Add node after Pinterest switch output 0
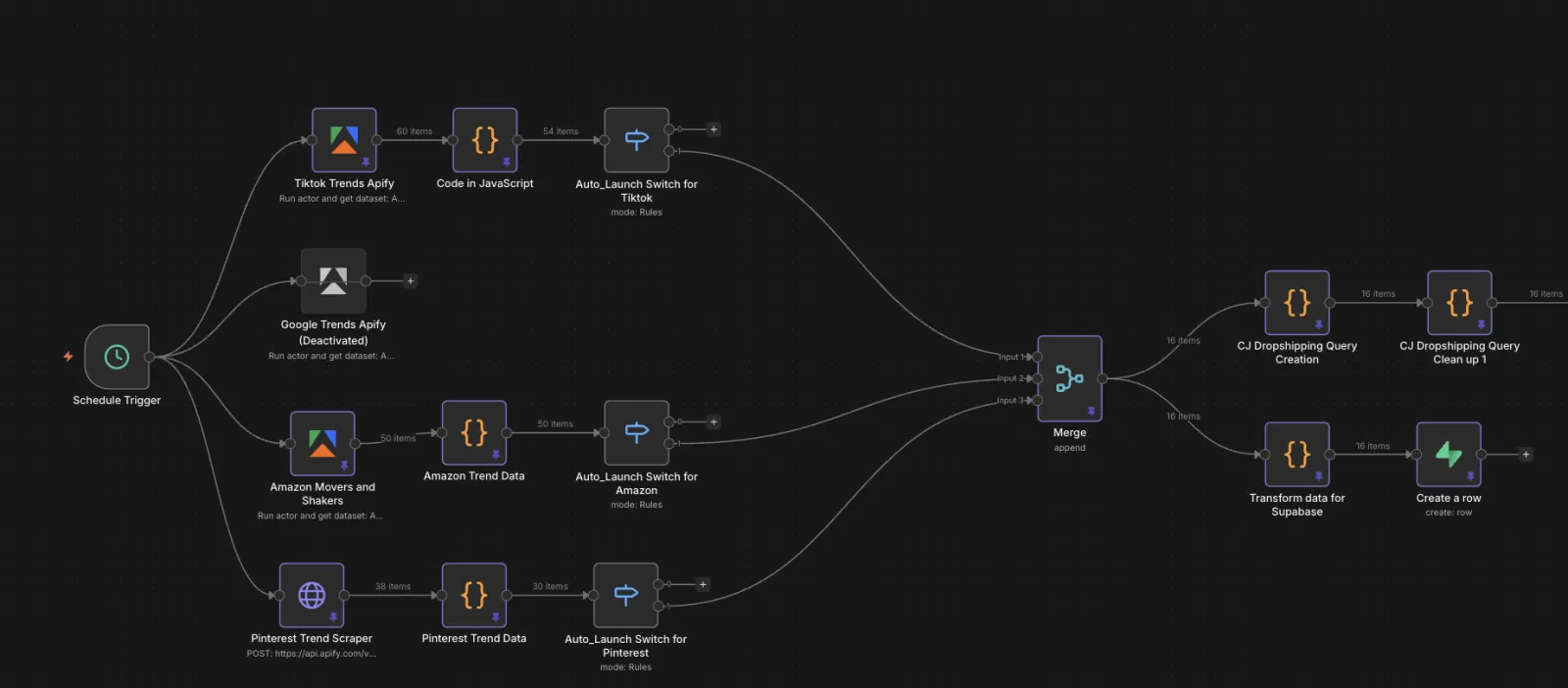Image resolution: width=1568 pixels, height=688 pixels. pyautogui.click(x=703, y=585)
